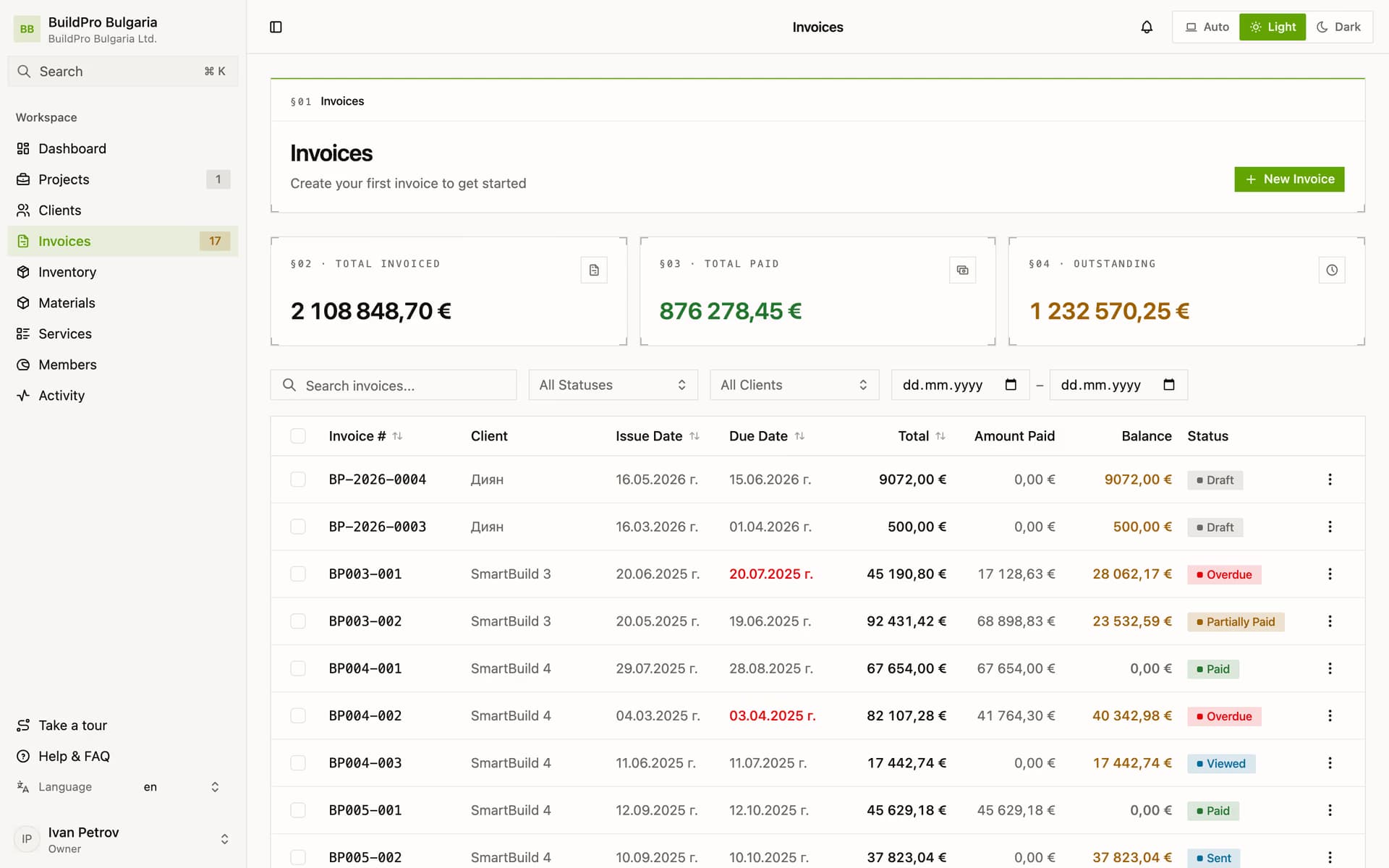Viewport: 1389px width, 868px height.
Task: Click the Viewed status badge
Action: click(1221, 764)
